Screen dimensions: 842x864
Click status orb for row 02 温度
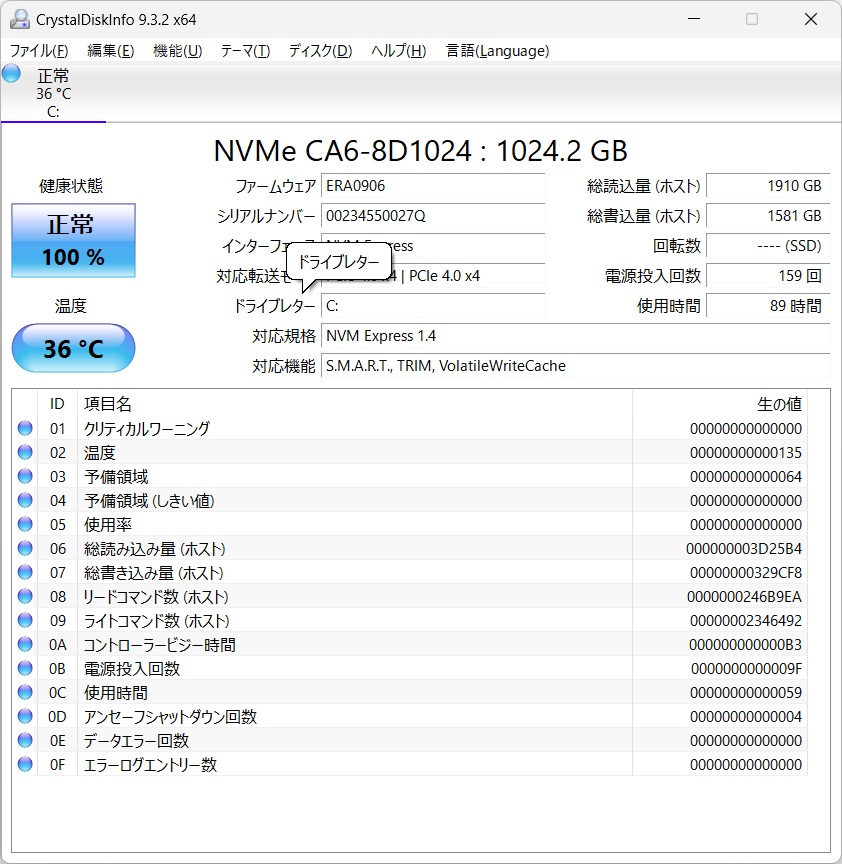pos(25,452)
